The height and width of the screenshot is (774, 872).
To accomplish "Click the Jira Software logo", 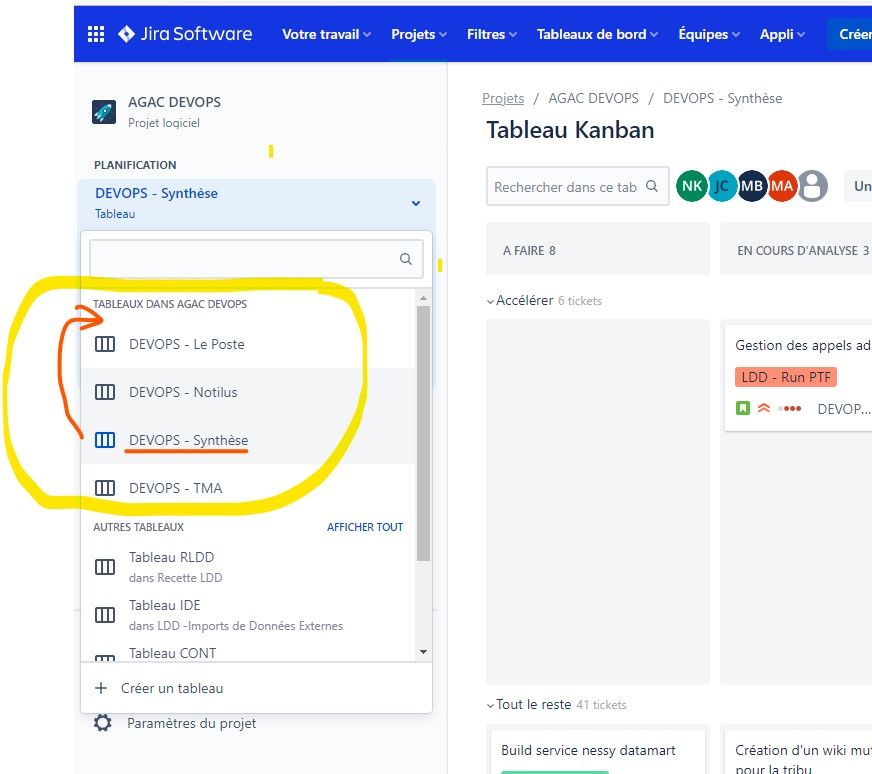I will coord(185,34).
